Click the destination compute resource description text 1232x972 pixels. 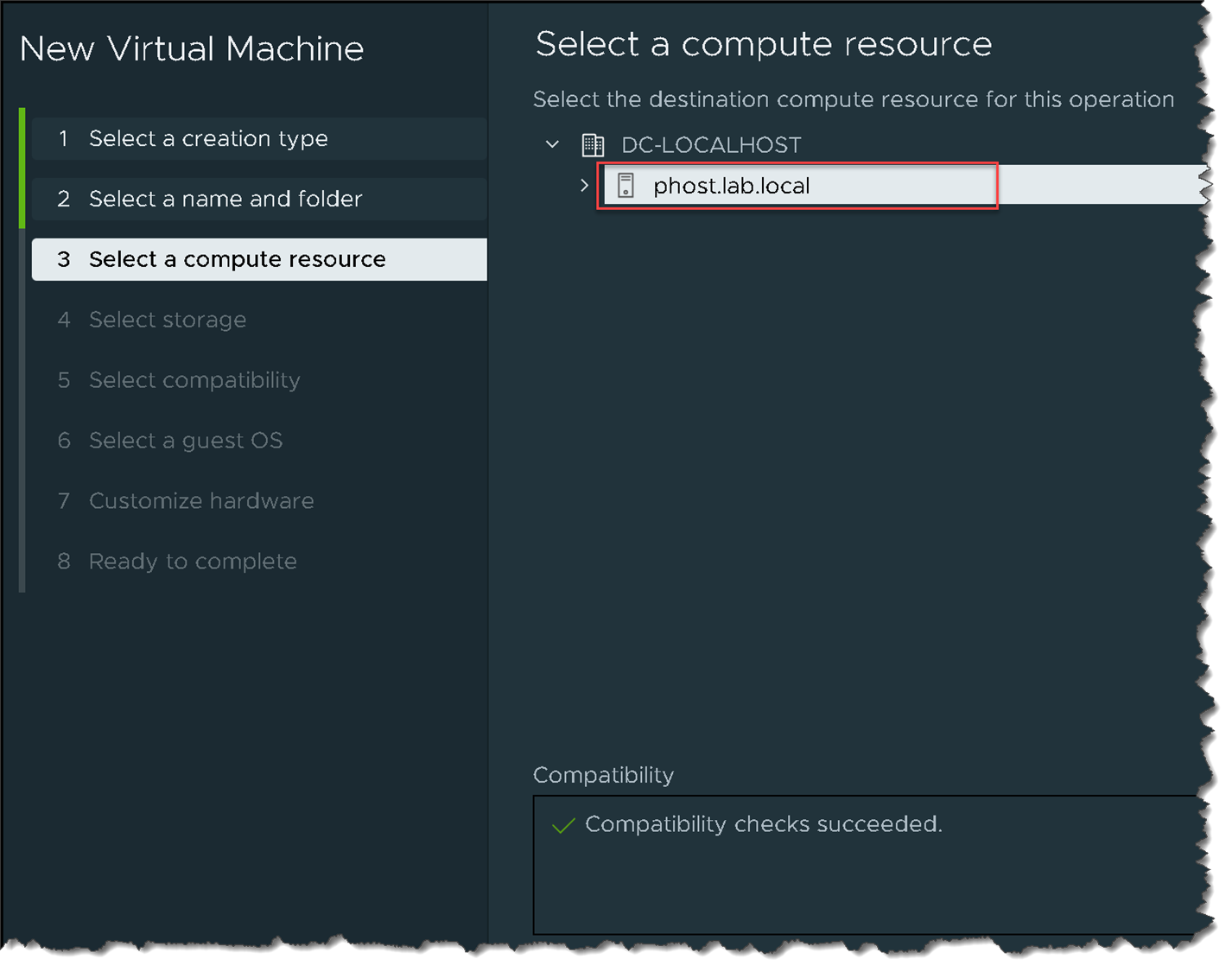853,99
